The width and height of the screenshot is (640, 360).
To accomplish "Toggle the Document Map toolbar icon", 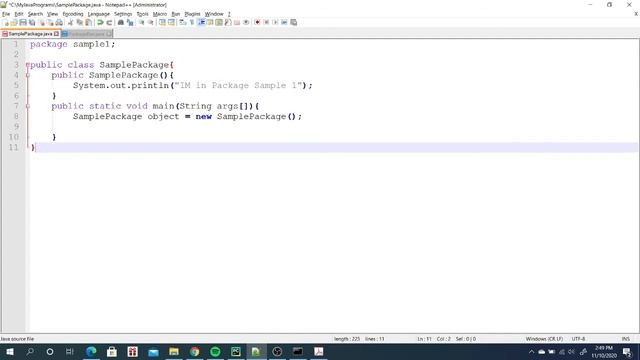I will tap(219, 22).
